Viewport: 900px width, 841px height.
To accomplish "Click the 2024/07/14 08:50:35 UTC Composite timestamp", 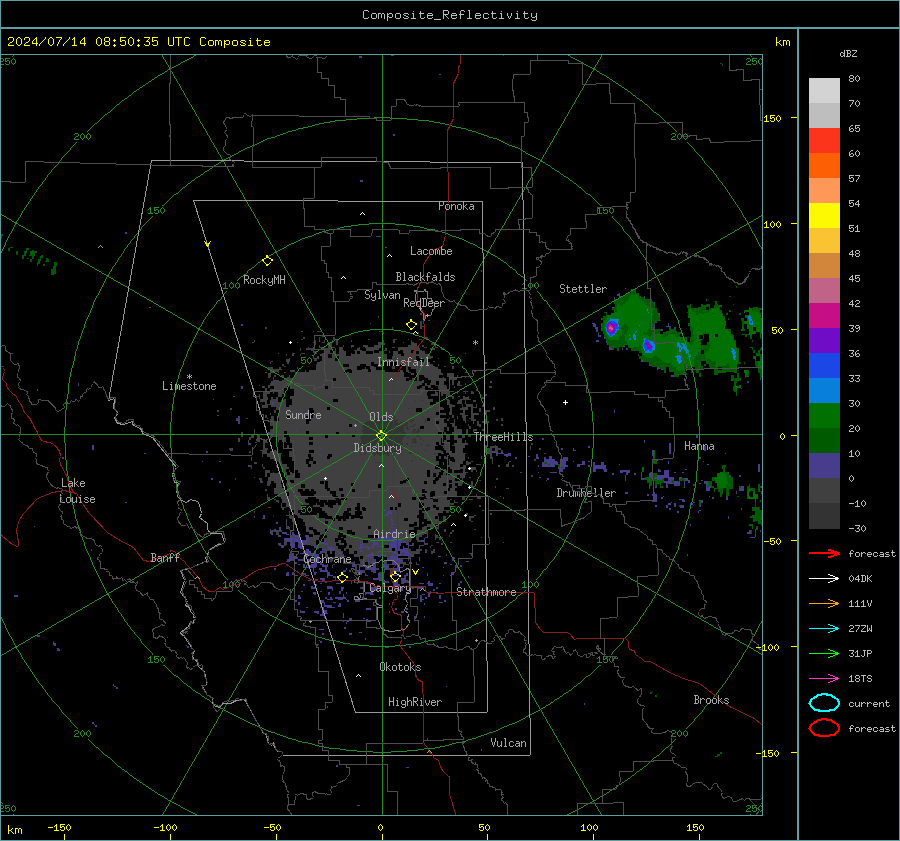I will point(138,42).
